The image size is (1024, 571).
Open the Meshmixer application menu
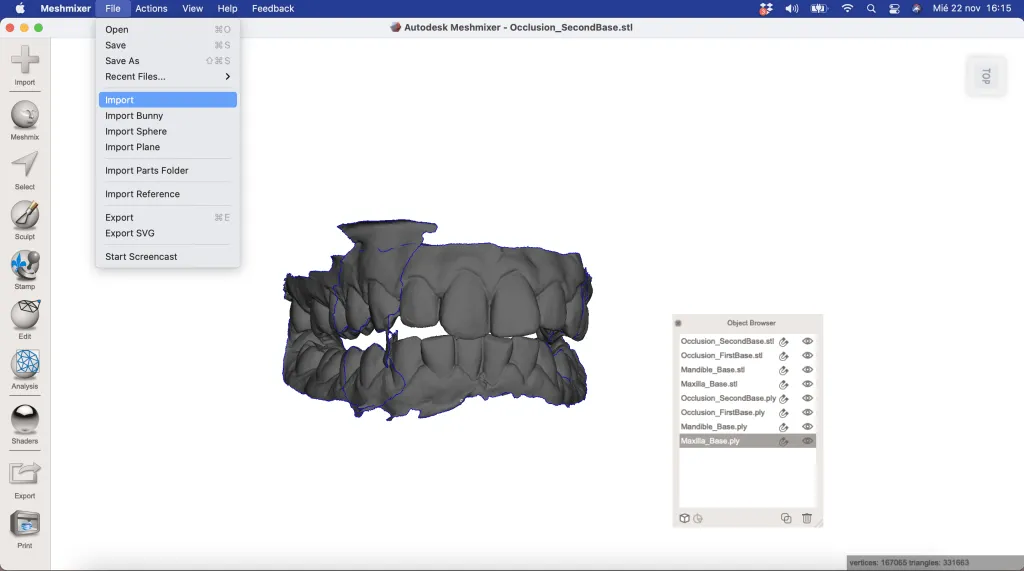coord(65,8)
